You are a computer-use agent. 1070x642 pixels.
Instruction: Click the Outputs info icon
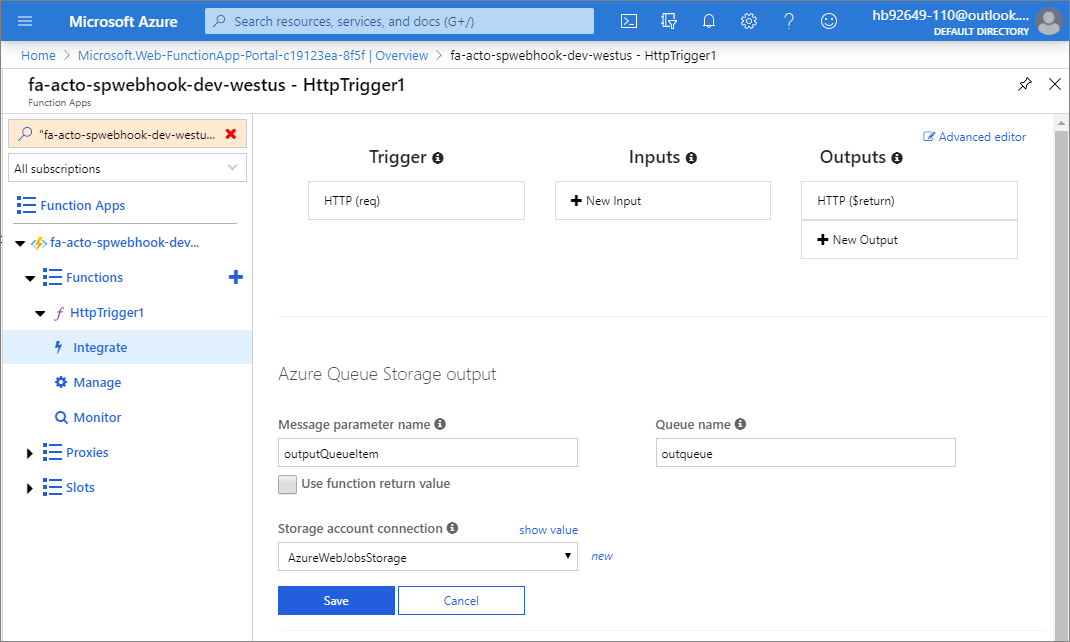coord(897,158)
